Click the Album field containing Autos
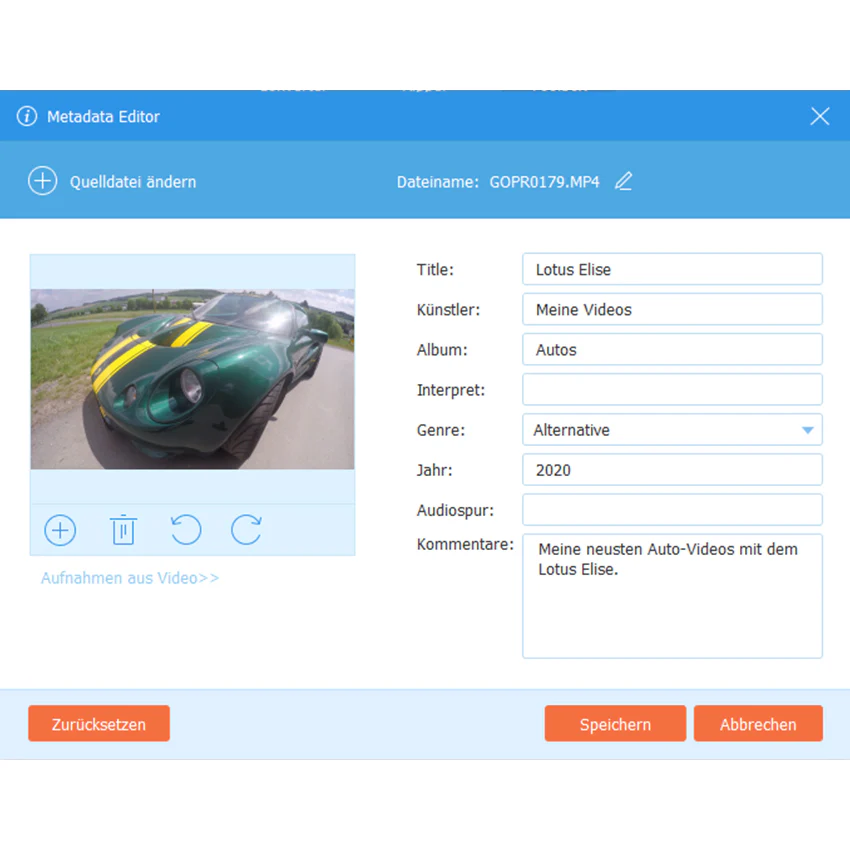 (x=672, y=350)
